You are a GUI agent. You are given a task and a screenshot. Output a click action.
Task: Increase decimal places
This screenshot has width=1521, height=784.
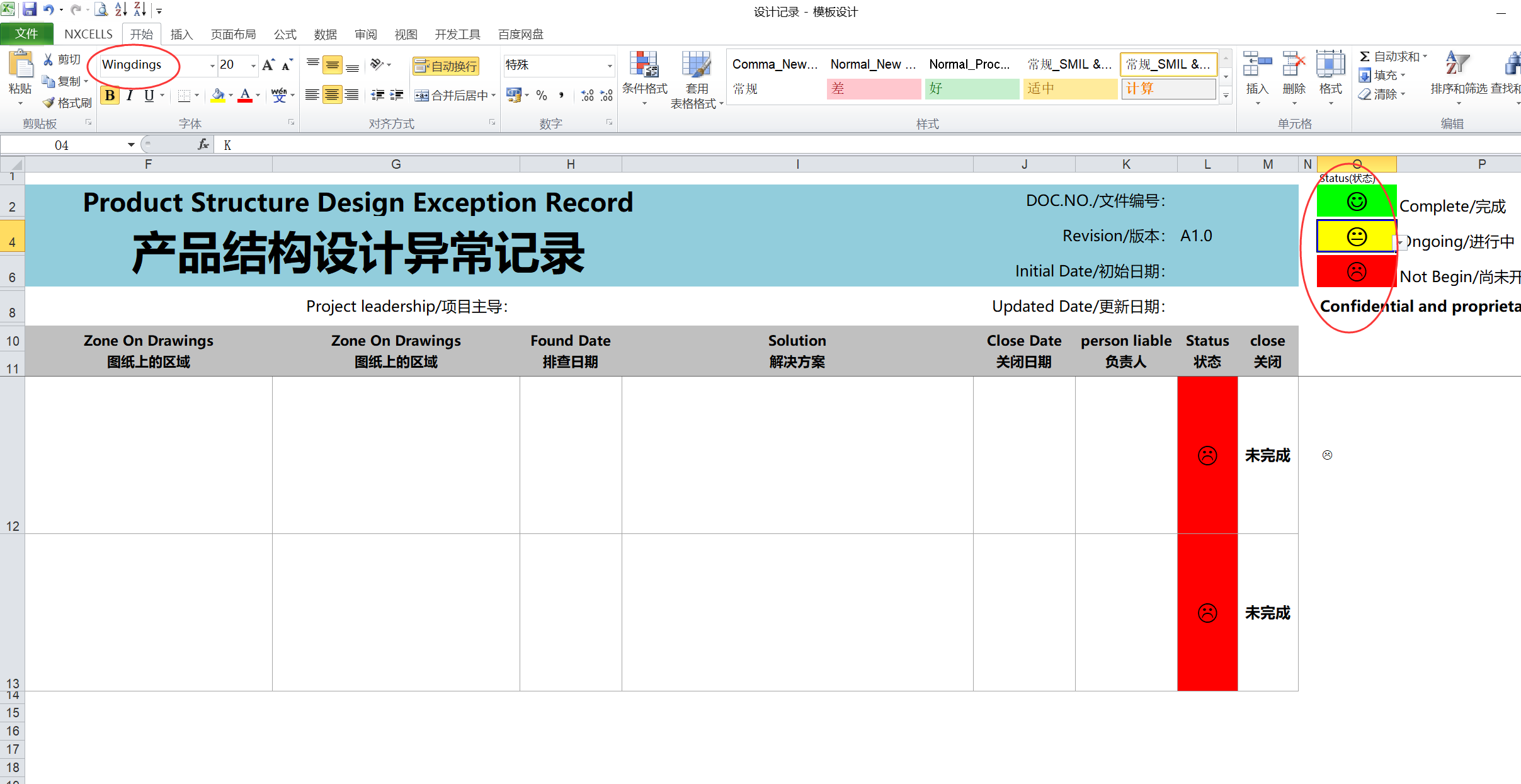587,95
